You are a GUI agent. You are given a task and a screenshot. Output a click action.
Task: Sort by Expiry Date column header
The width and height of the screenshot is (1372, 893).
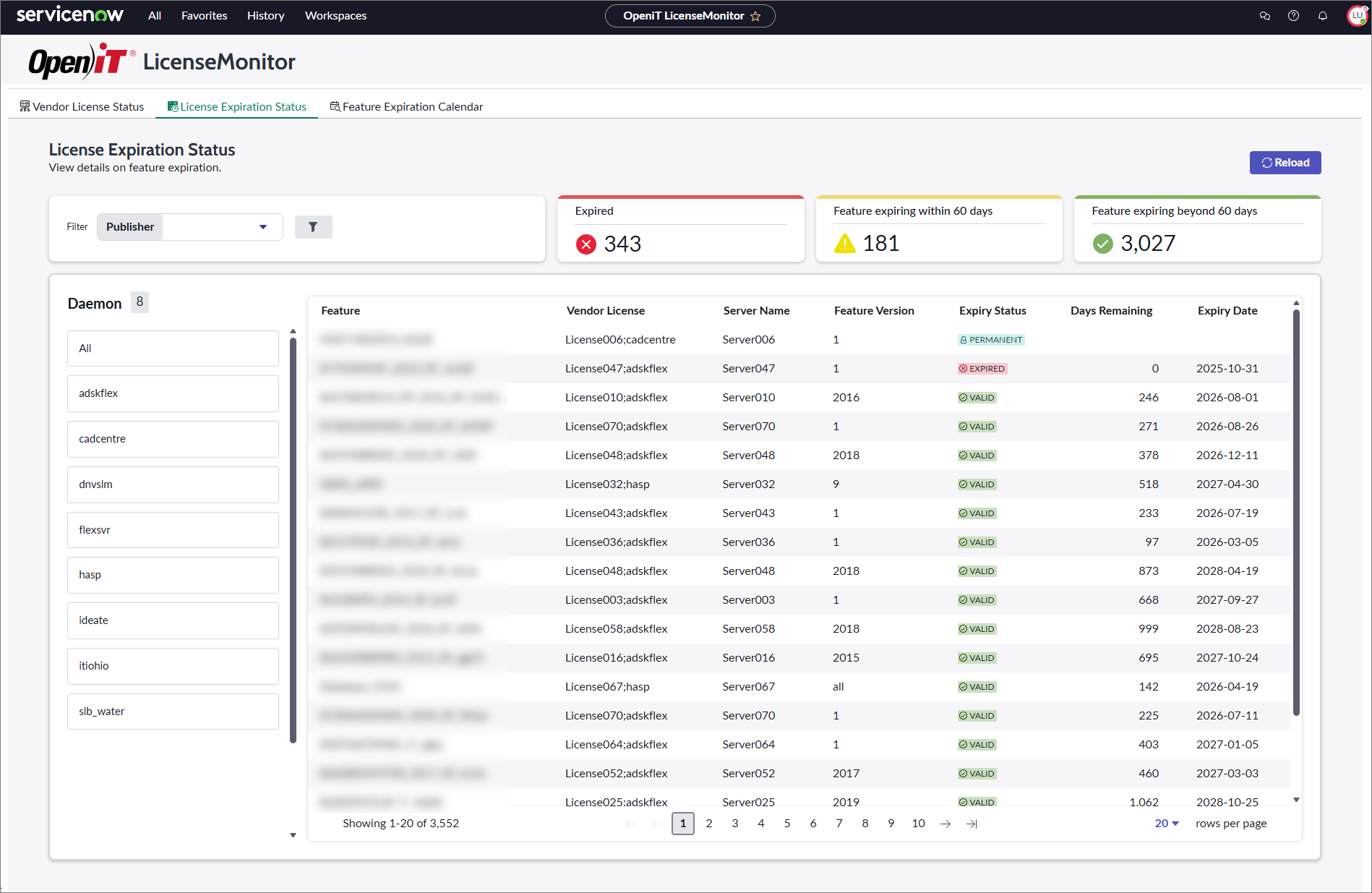(x=1227, y=311)
